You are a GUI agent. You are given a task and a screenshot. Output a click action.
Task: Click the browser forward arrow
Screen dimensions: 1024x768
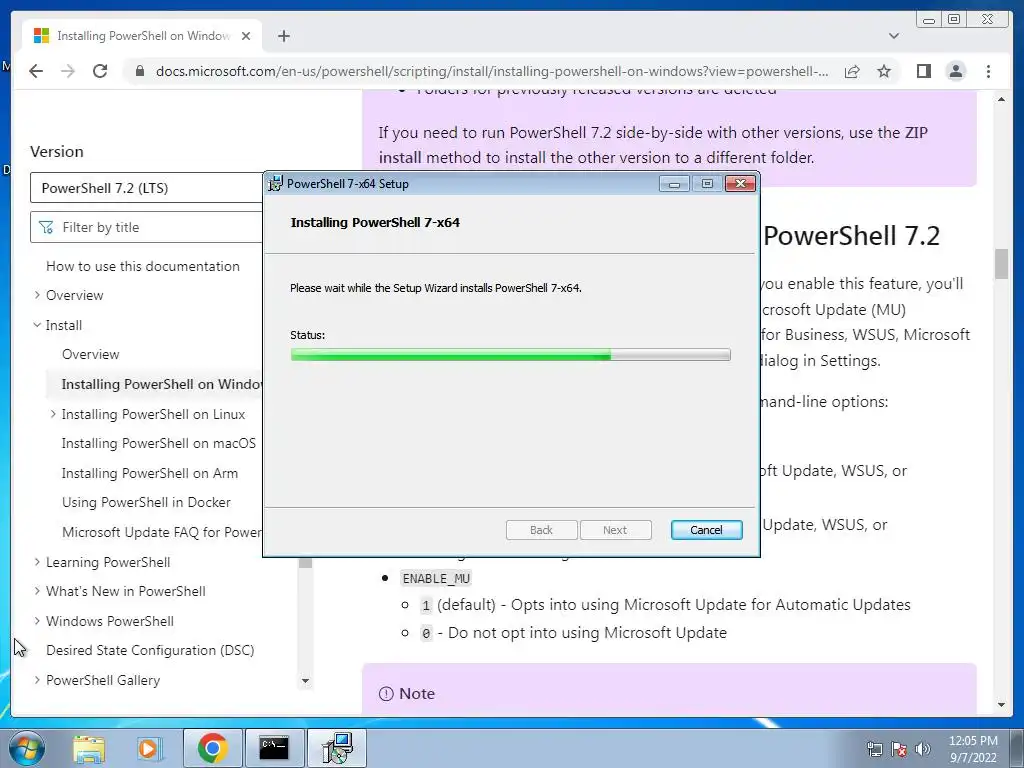coord(68,71)
